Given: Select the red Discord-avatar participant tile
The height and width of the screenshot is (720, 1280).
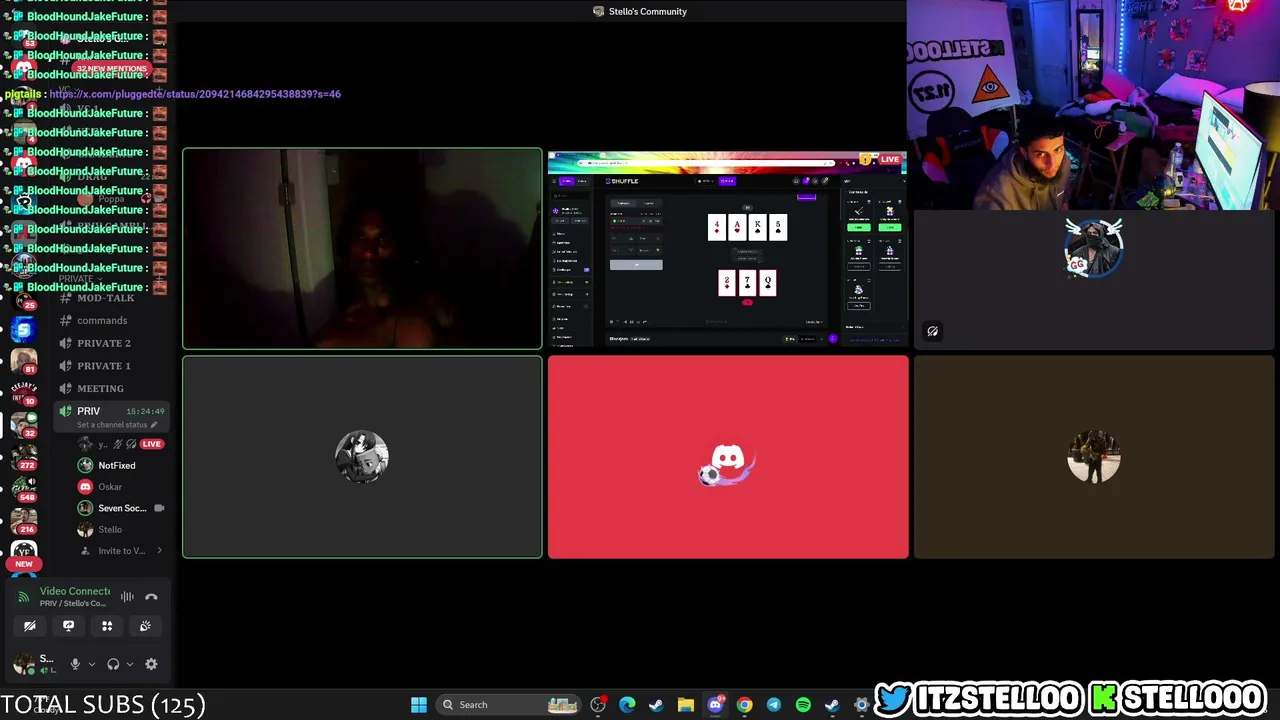Looking at the screenshot, I should [728, 457].
